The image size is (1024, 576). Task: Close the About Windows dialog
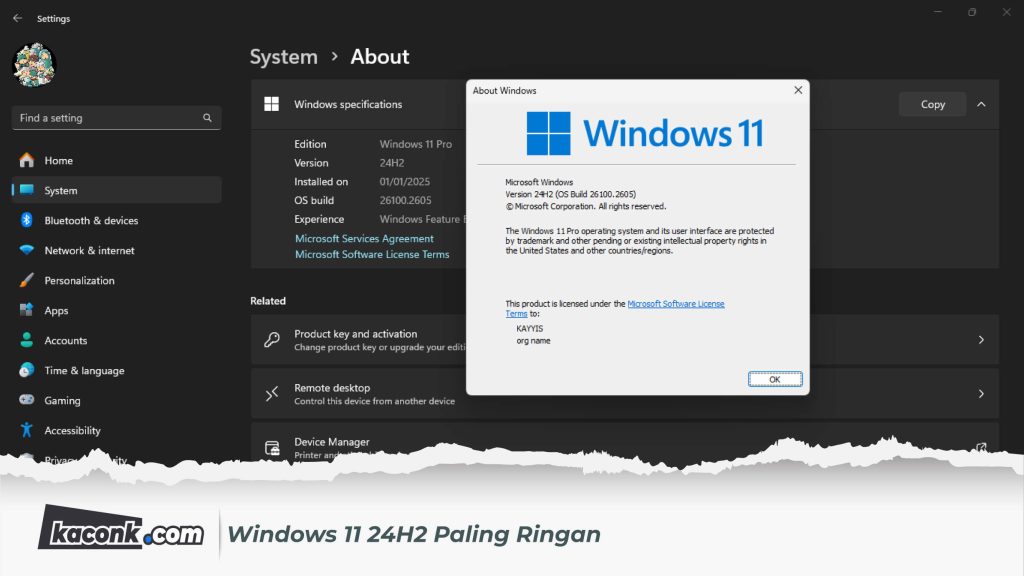pyautogui.click(x=797, y=90)
